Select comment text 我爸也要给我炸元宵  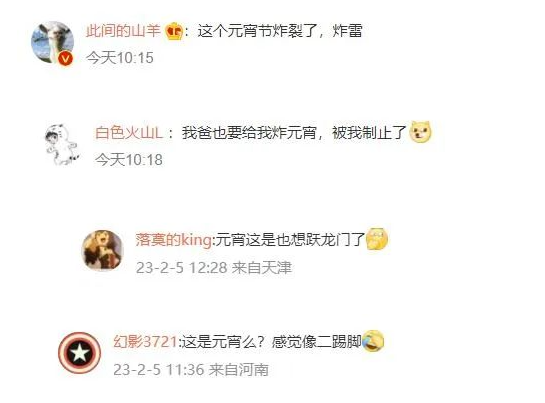point(249,133)
